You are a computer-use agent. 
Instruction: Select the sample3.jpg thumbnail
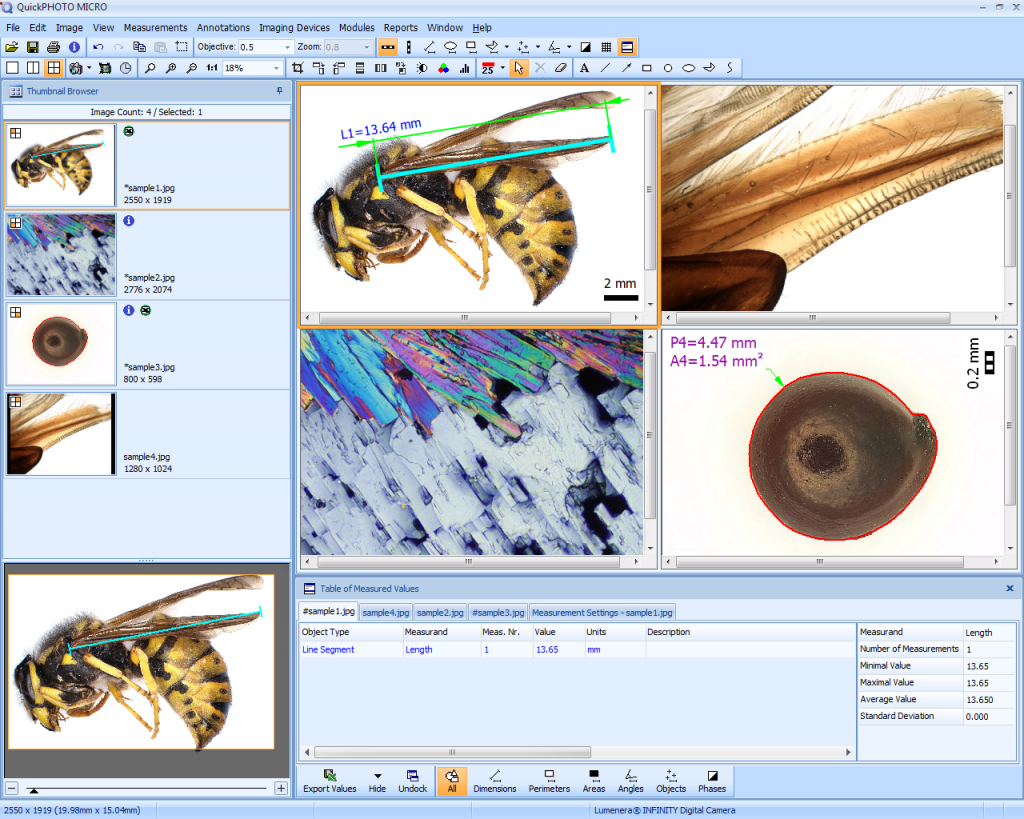pos(60,345)
